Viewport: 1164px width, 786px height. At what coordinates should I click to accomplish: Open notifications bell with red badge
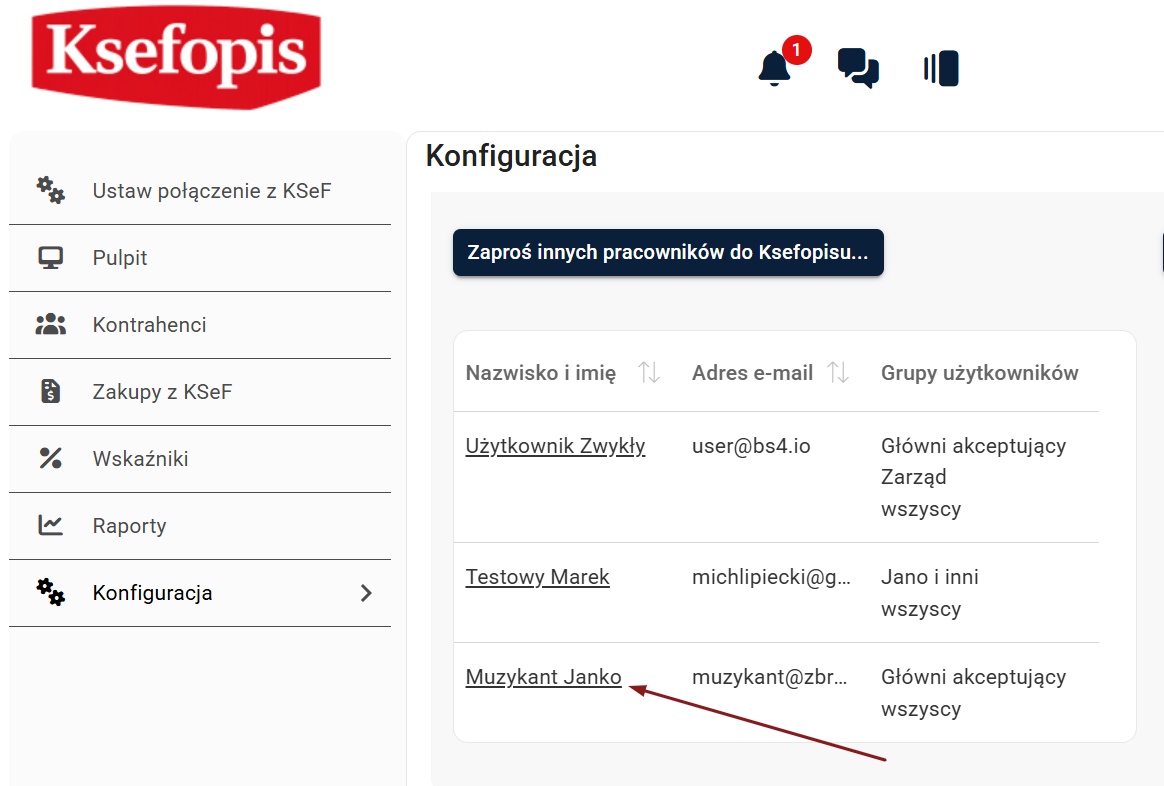coord(775,68)
